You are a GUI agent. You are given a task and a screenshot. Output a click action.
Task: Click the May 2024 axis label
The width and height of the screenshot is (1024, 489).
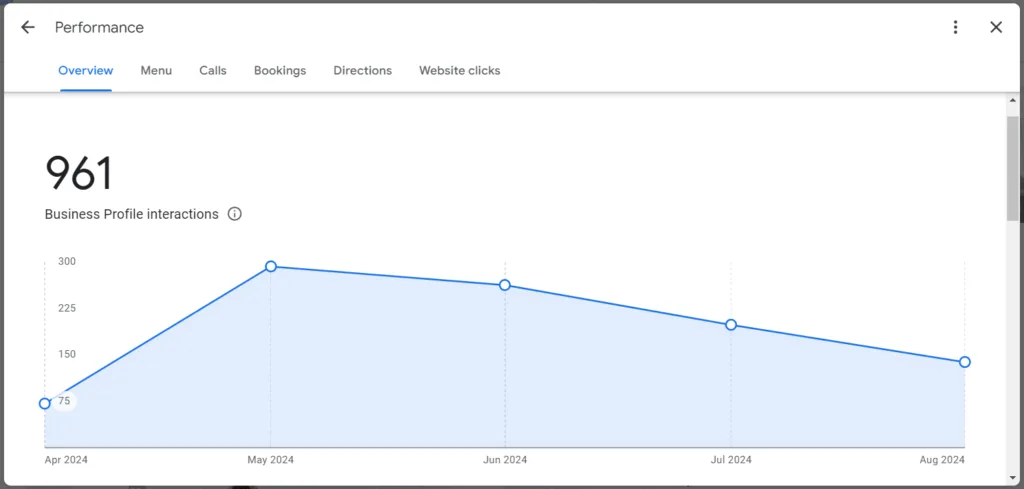click(x=270, y=460)
